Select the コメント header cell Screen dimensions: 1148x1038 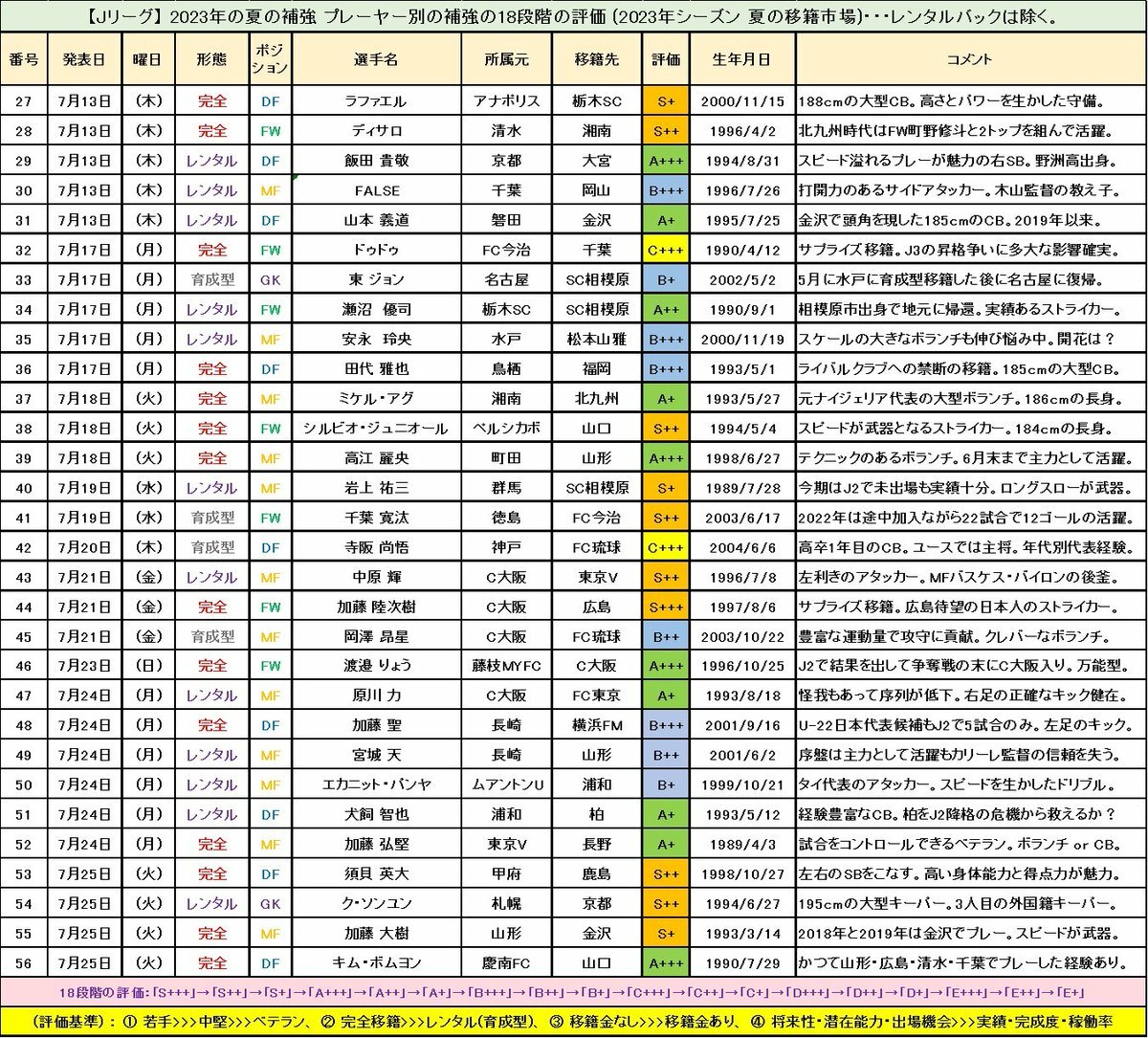[x=971, y=60]
